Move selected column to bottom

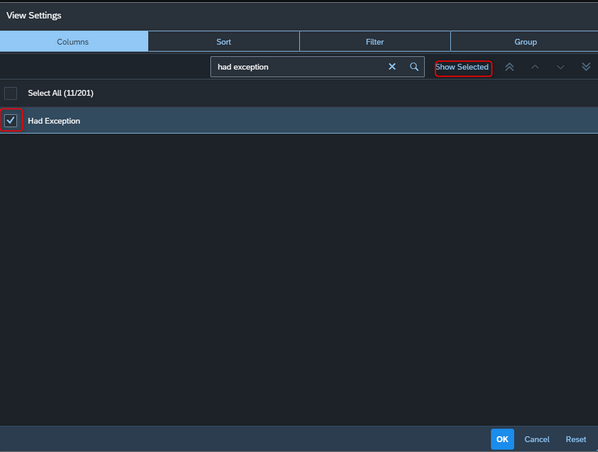click(x=586, y=67)
